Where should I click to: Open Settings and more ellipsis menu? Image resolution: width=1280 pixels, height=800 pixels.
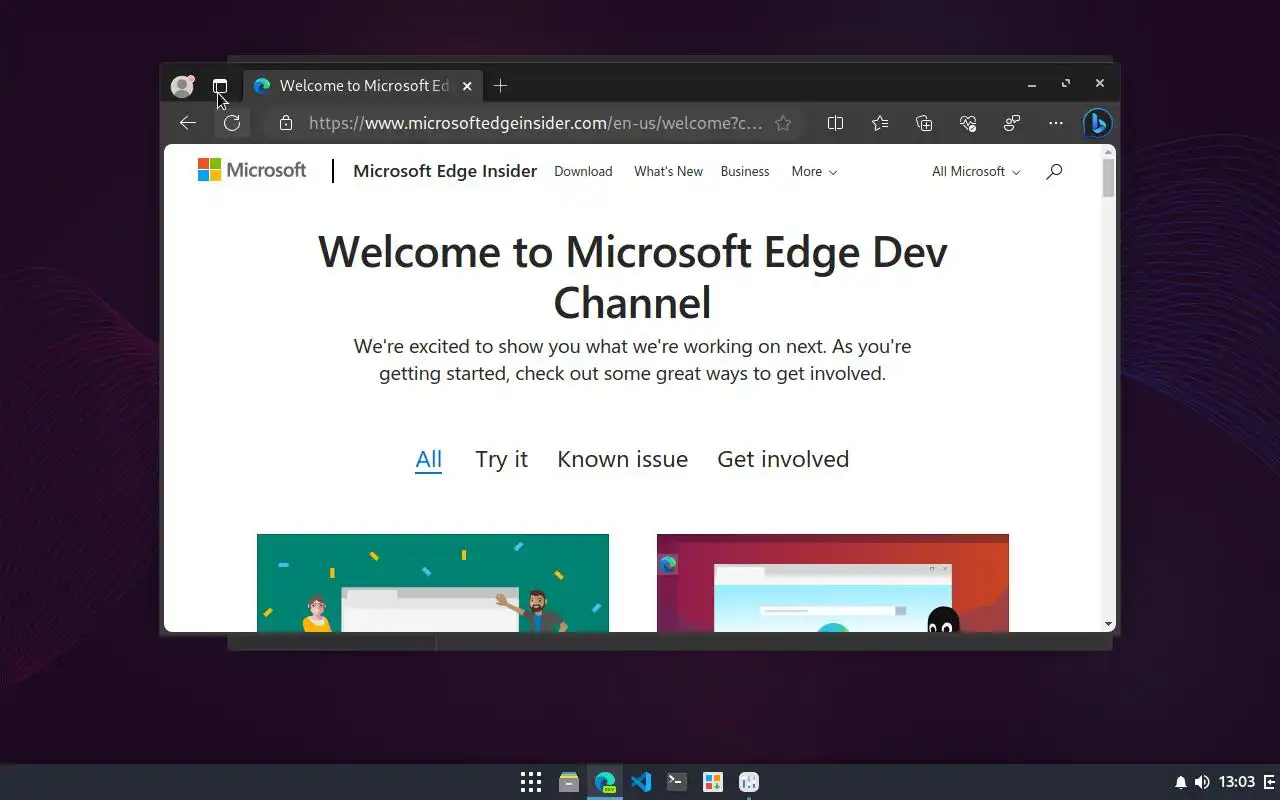(x=1056, y=123)
